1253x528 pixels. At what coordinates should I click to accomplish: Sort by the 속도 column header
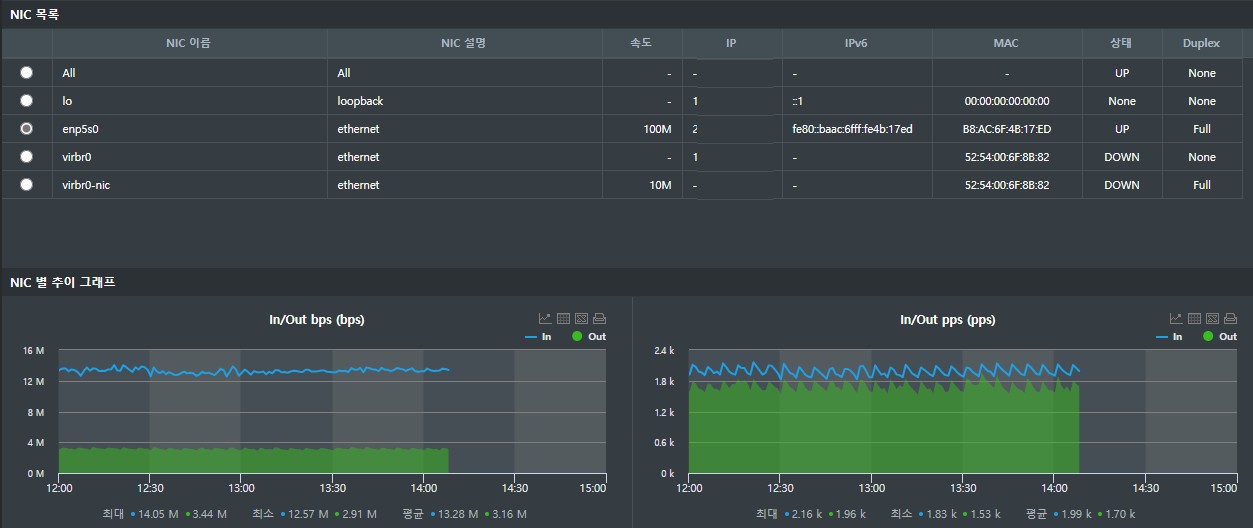642,43
